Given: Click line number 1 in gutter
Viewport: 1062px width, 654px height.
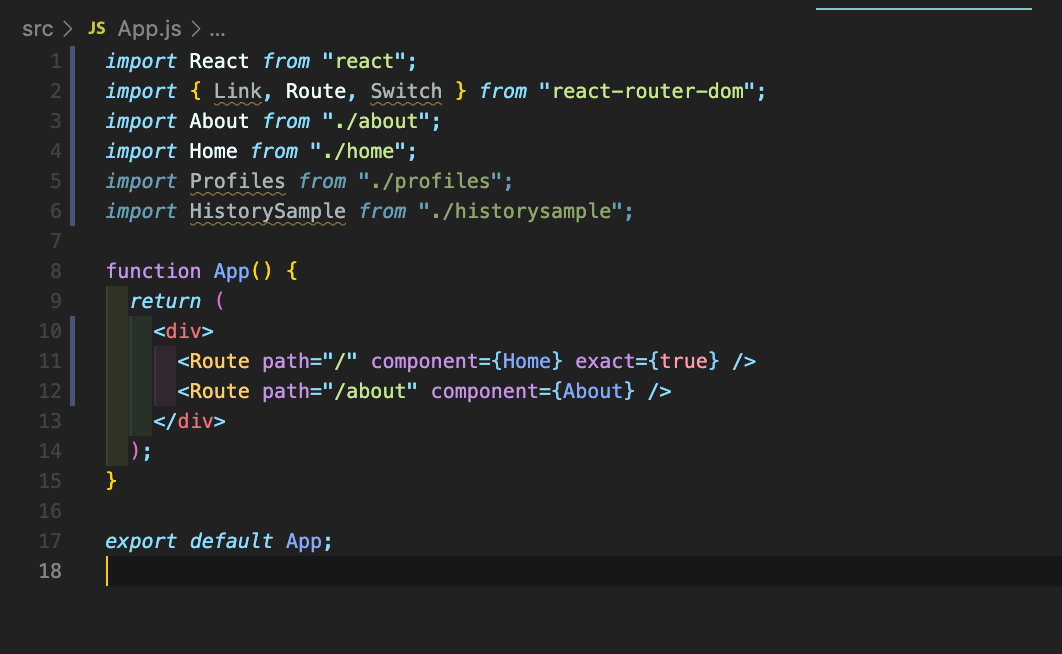Looking at the screenshot, I should pos(56,62).
